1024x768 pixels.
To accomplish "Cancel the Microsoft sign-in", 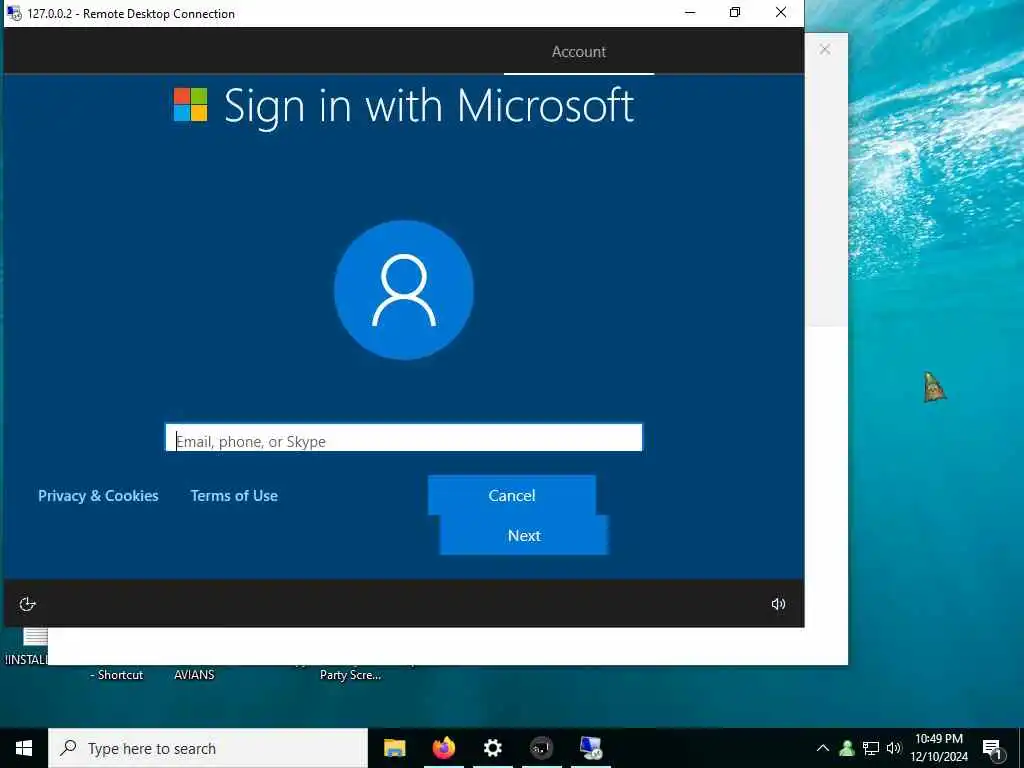I will tap(511, 495).
